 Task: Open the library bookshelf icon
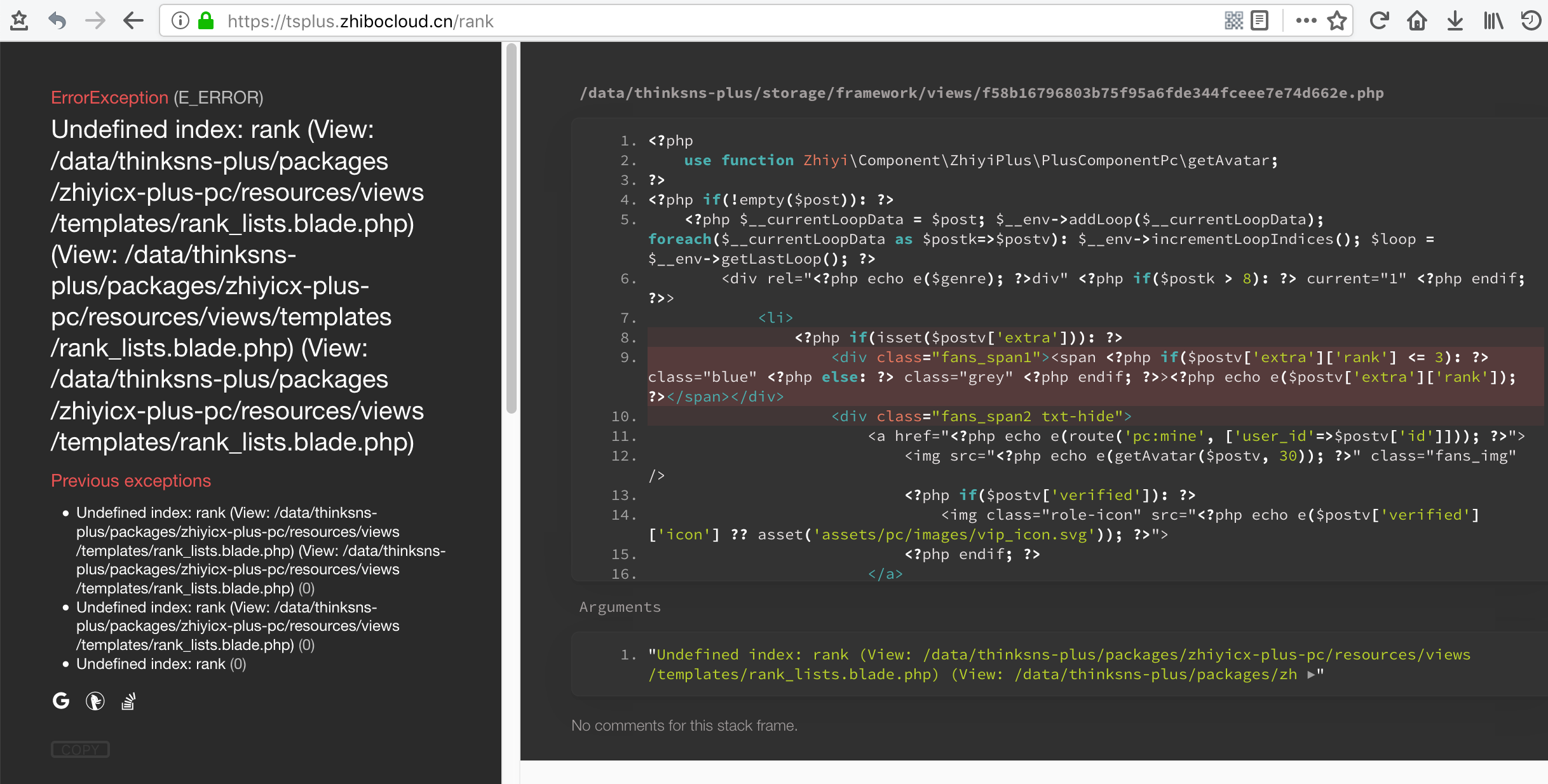[1493, 21]
